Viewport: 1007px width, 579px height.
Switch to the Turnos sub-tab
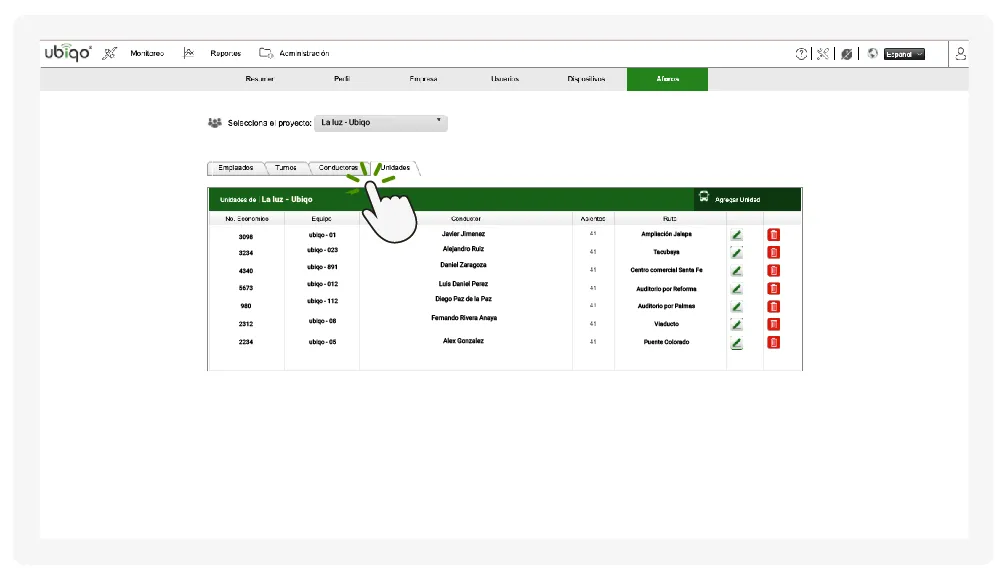click(286, 168)
